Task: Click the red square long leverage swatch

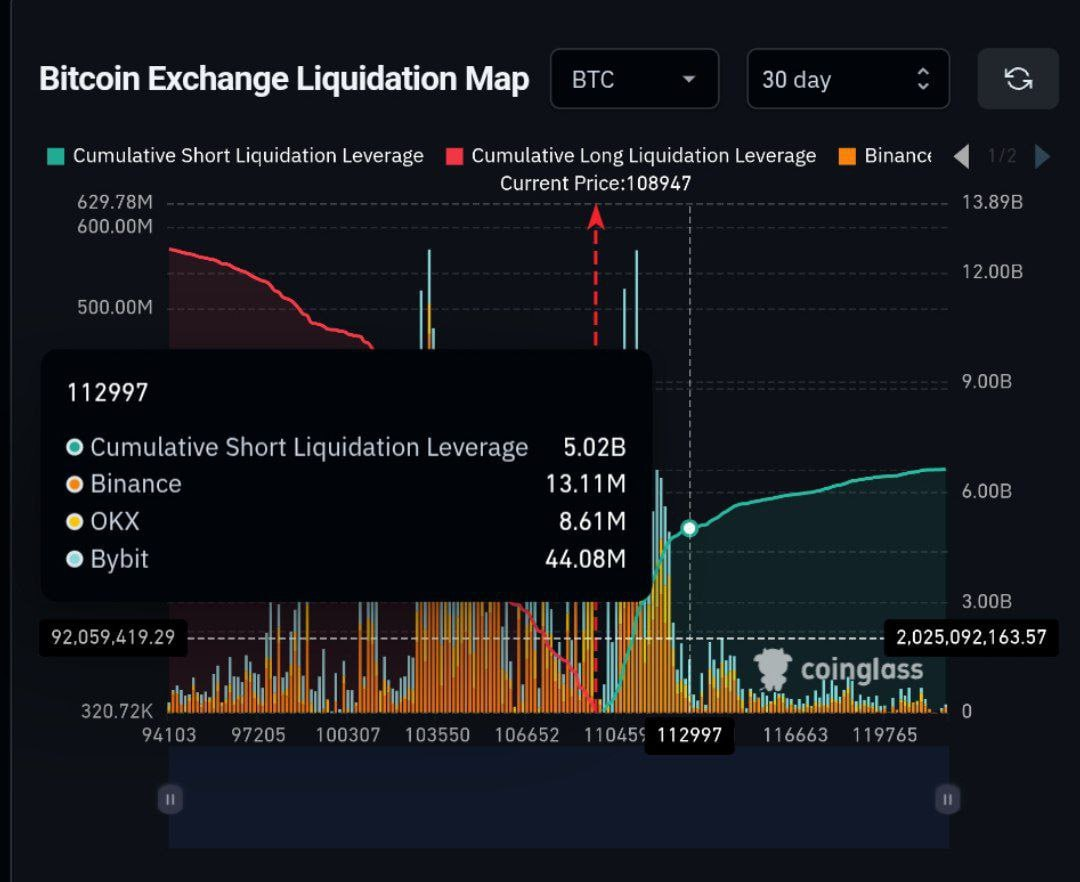Action: [x=455, y=156]
